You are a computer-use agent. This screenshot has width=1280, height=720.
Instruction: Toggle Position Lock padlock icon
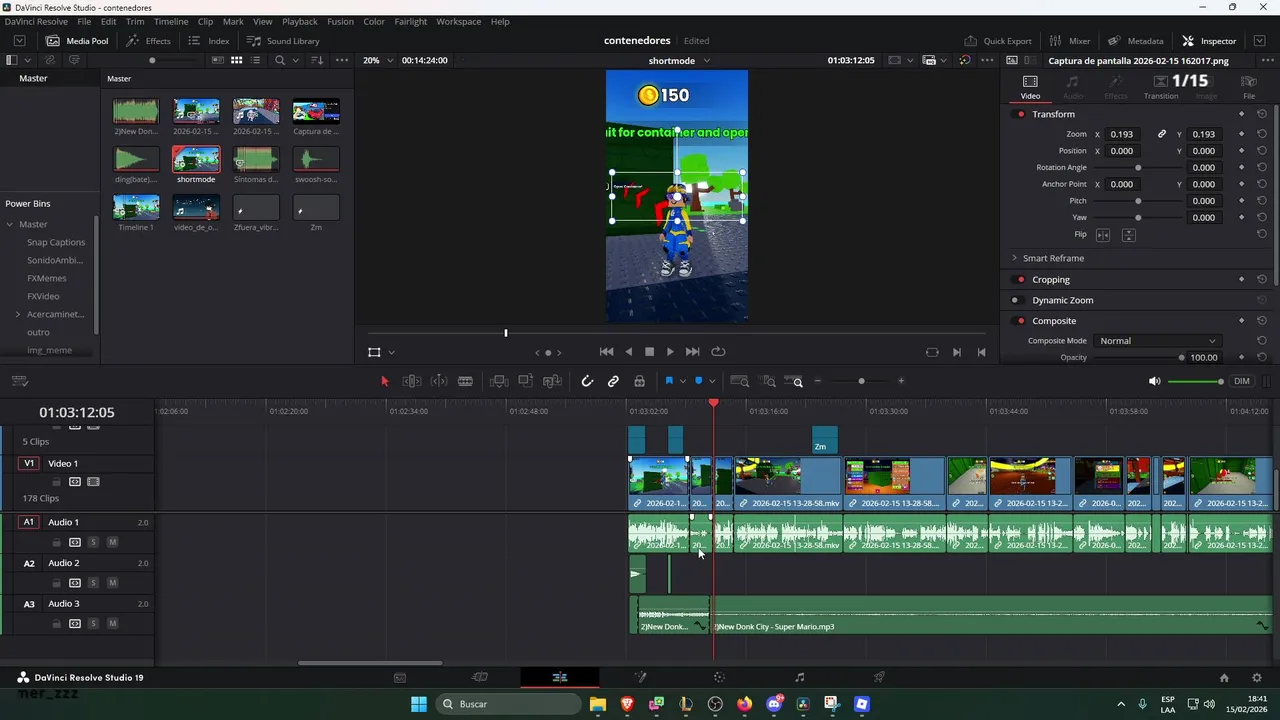click(639, 381)
